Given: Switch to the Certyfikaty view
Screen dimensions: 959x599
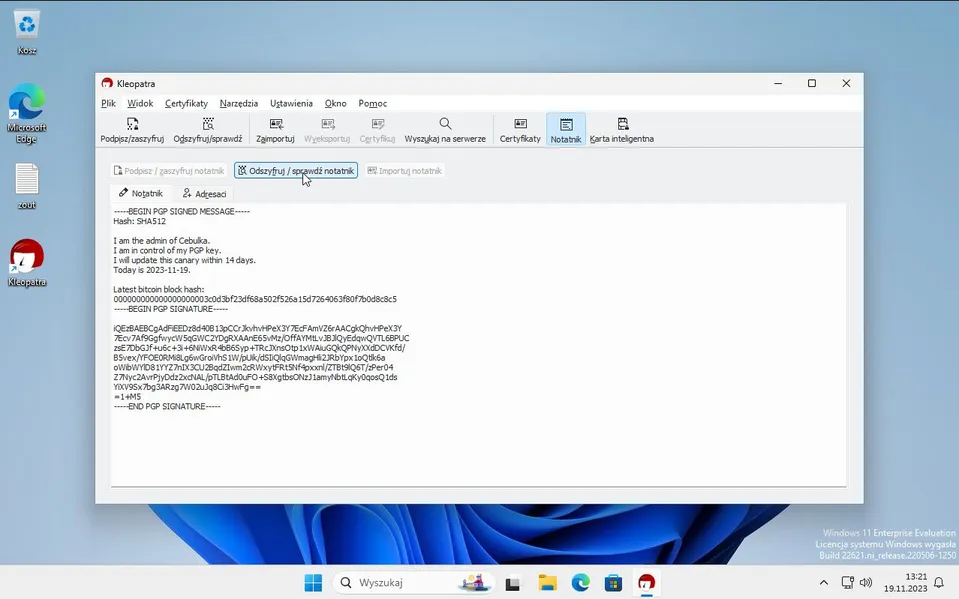Looking at the screenshot, I should 520,130.
